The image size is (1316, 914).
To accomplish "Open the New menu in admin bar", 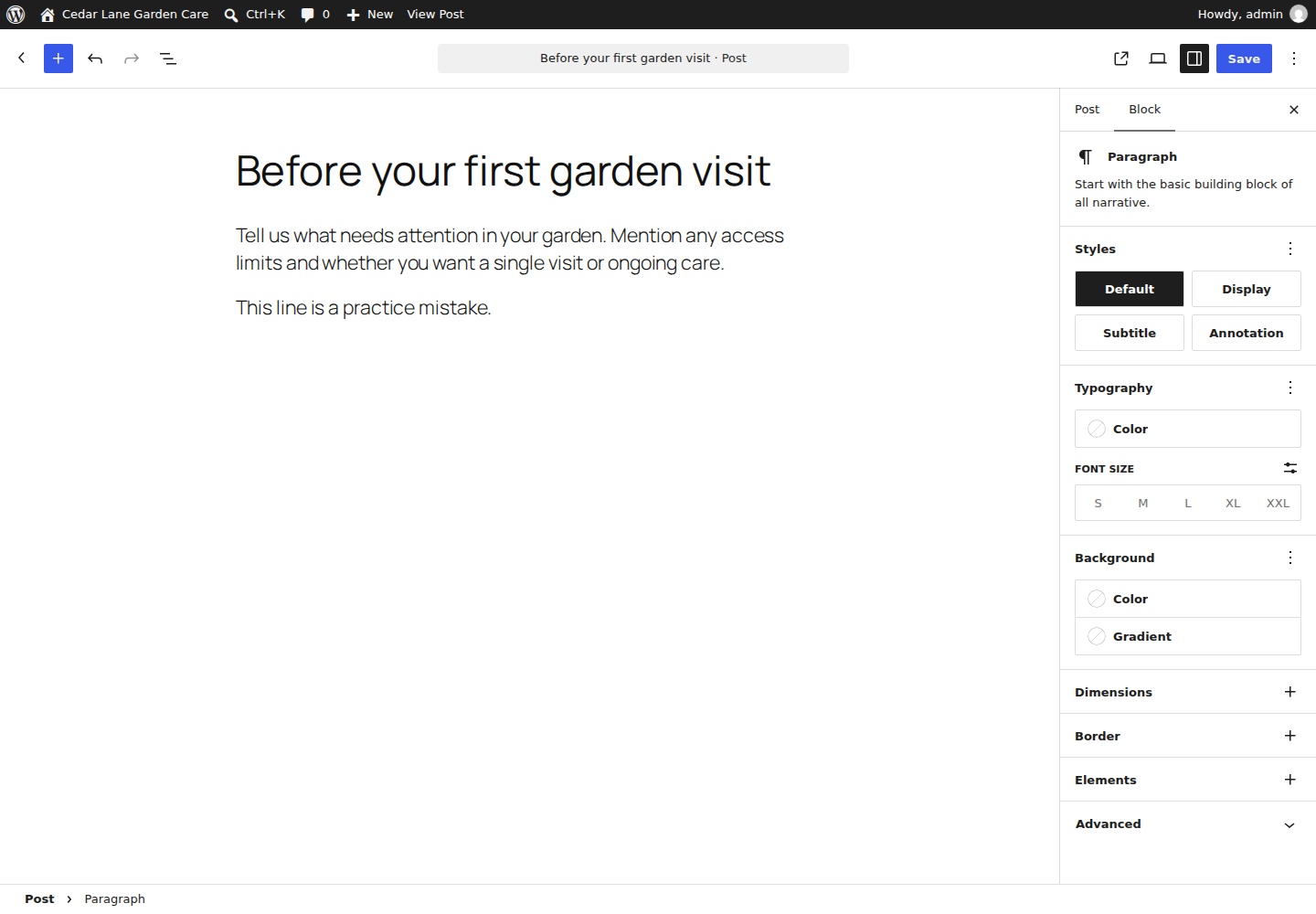I will pyautogui.click(x=369, y=15).
